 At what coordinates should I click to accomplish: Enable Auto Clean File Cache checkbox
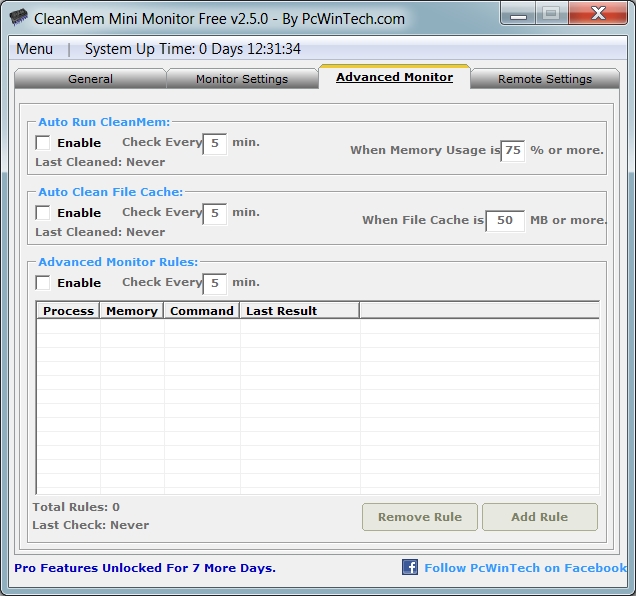click(x=43, y=213)
